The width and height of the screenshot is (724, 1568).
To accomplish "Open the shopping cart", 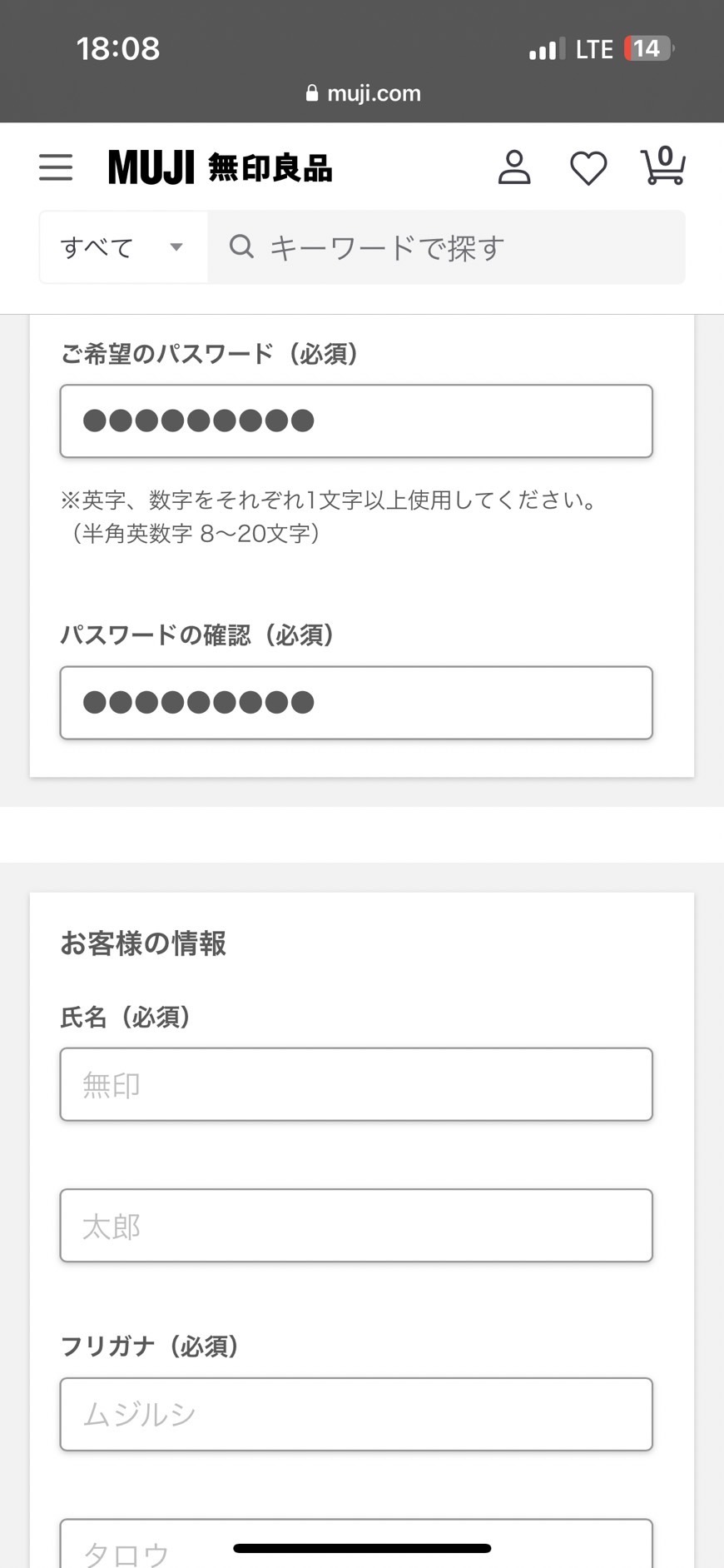I will click(x=662, y=167).
